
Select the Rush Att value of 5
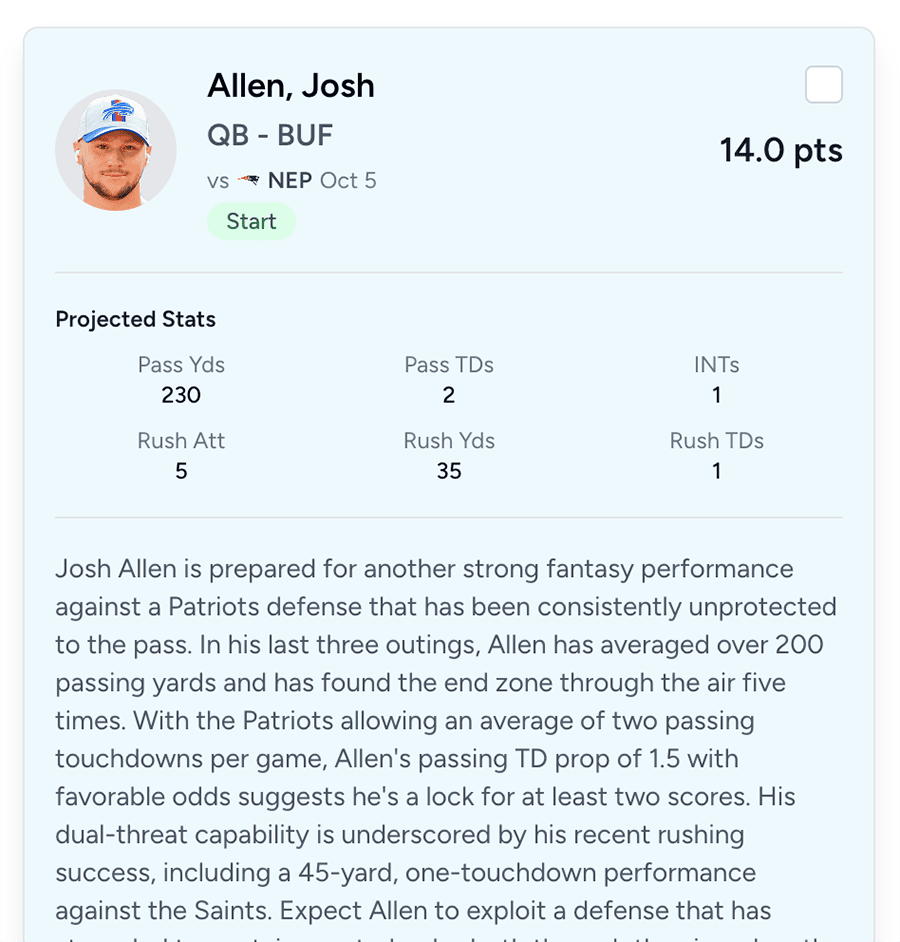(x=181, y=470)
